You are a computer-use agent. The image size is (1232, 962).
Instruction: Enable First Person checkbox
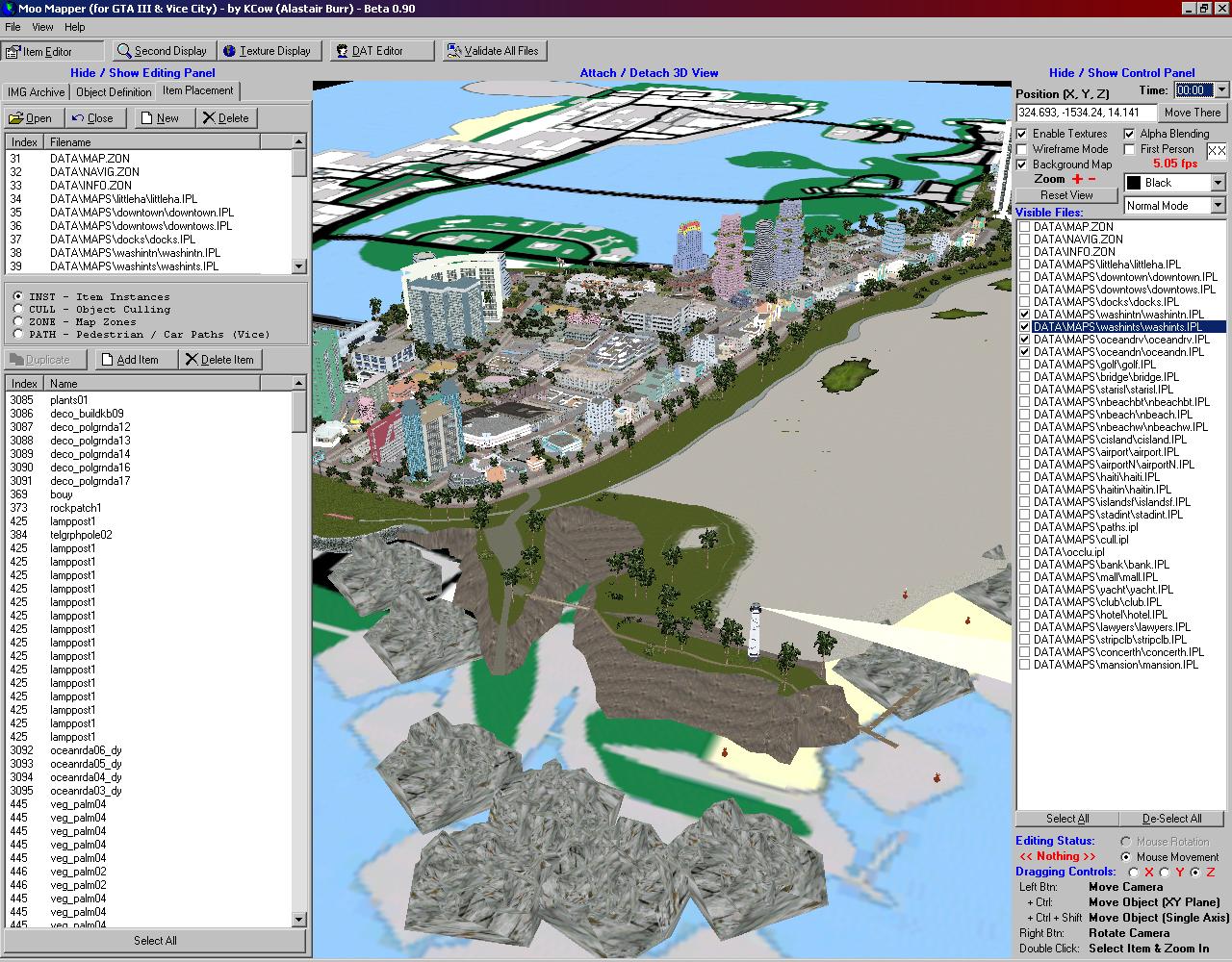(x=1130, y=149)
